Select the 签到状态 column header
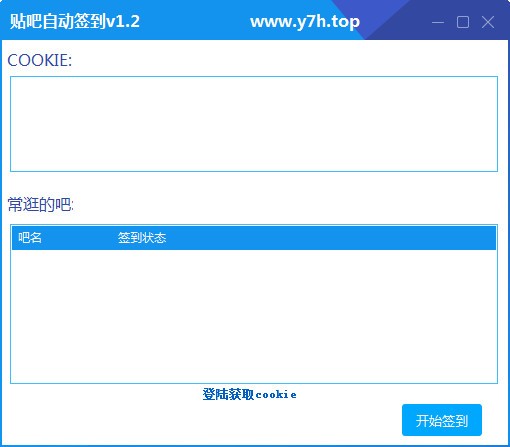The image size is (510, 447). point(142,238)
